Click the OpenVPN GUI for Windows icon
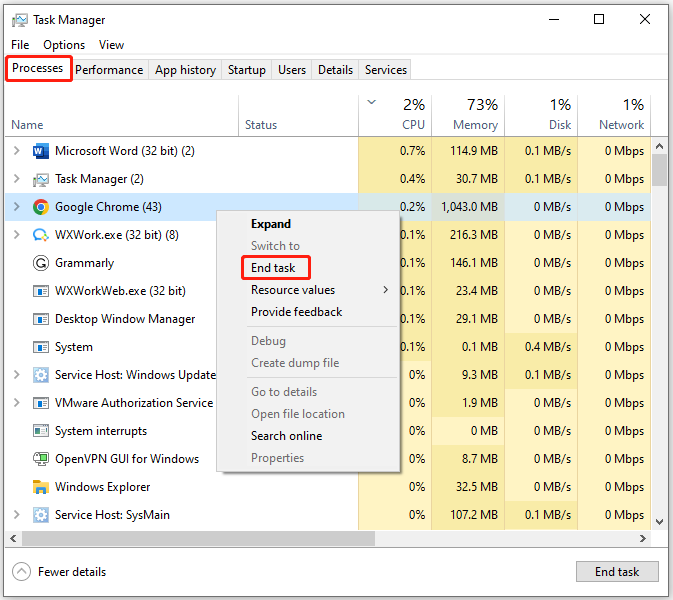The image size is (673, 600). point(41,459)
